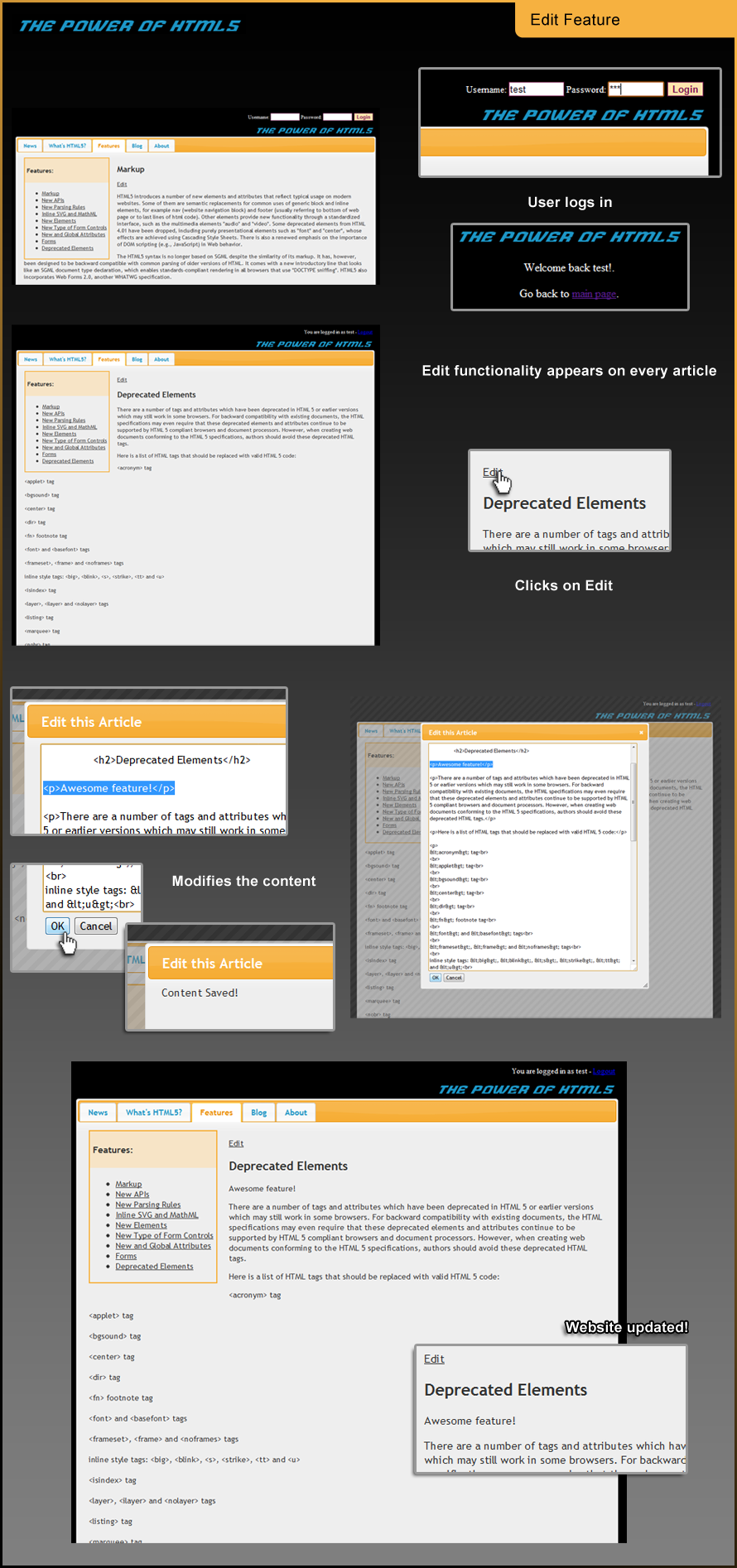Click the enlarged Edit link under the hand cursor
This screenshot has width=737, height=1568.
click(x=492, y=472)
